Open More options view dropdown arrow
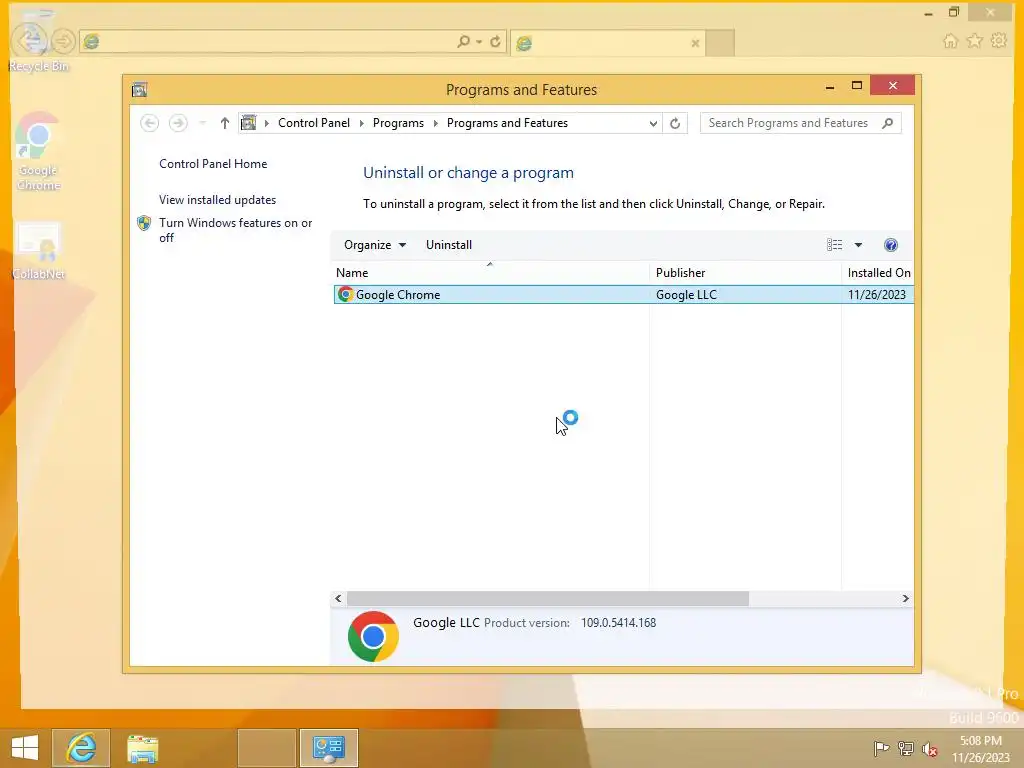The image size is (1024, 768). (859, 245)
